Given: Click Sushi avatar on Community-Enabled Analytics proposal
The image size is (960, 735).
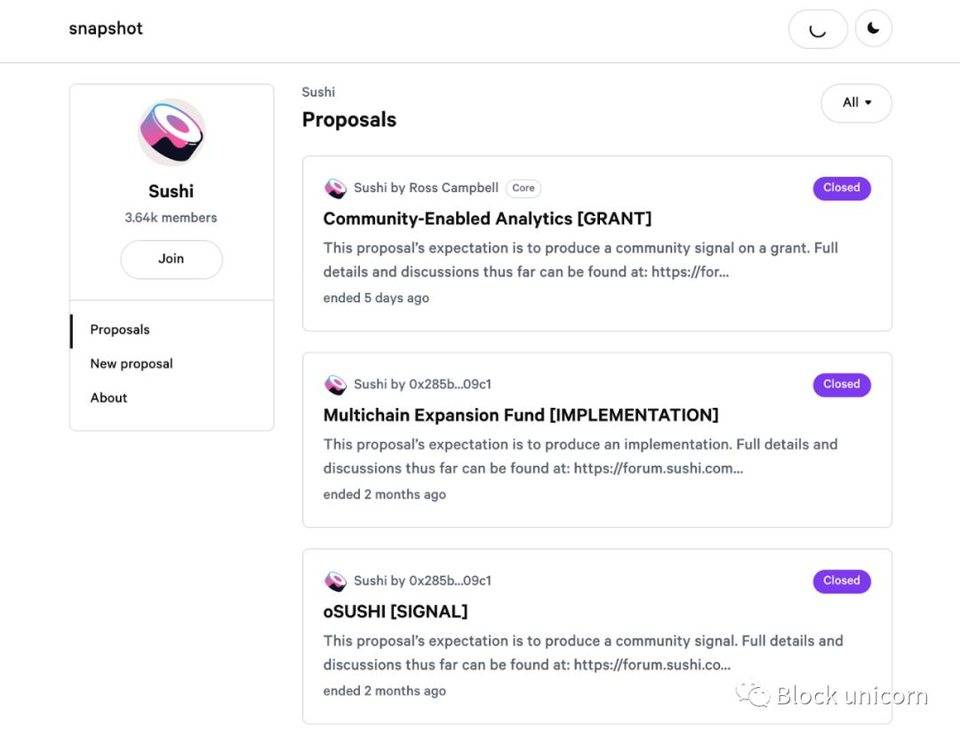Looking at the screenshot, I should [336, 188].
